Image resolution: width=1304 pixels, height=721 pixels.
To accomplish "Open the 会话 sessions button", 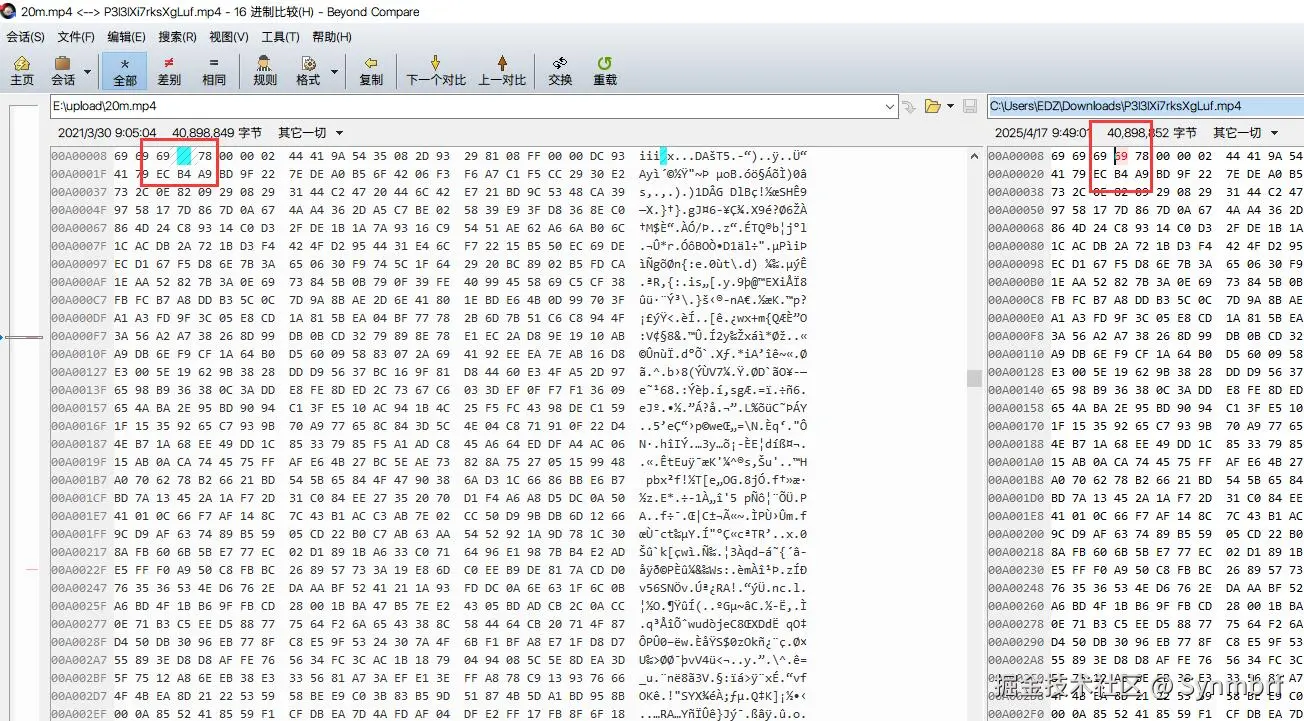I will pos(63,70).
